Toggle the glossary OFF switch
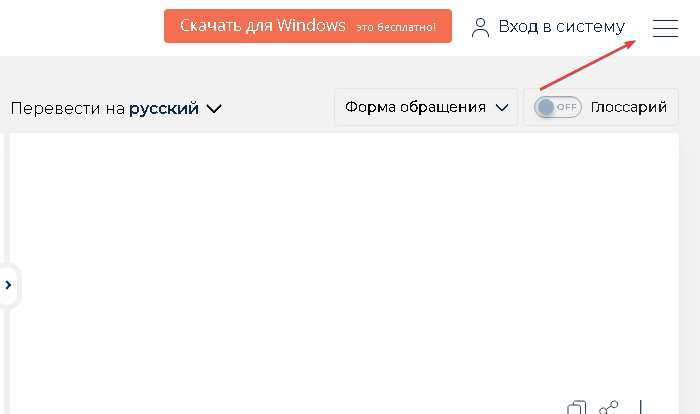 click(x=557, y=107)
